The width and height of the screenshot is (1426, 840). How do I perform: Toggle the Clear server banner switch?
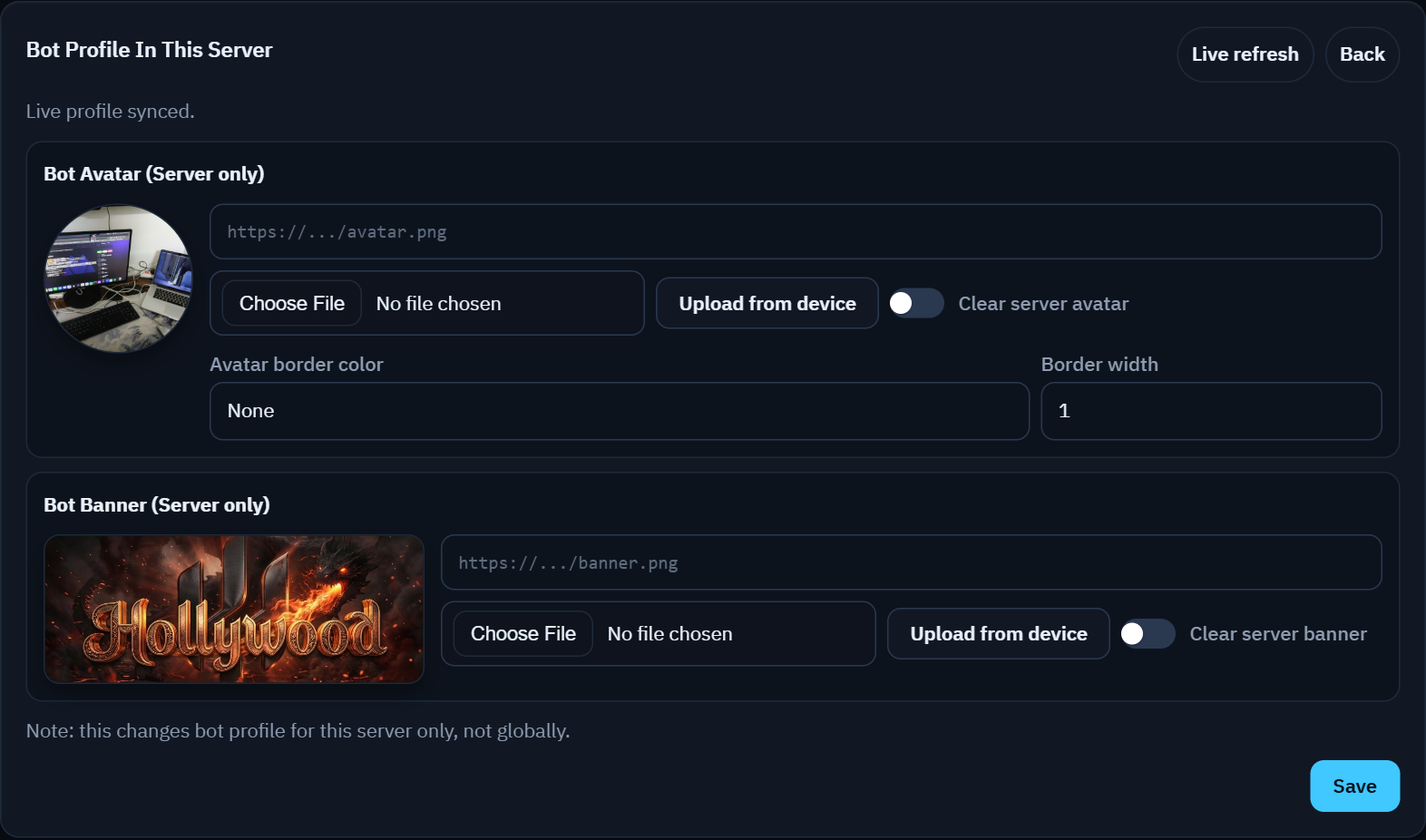pyautogui.click(x=1148, y=633)
